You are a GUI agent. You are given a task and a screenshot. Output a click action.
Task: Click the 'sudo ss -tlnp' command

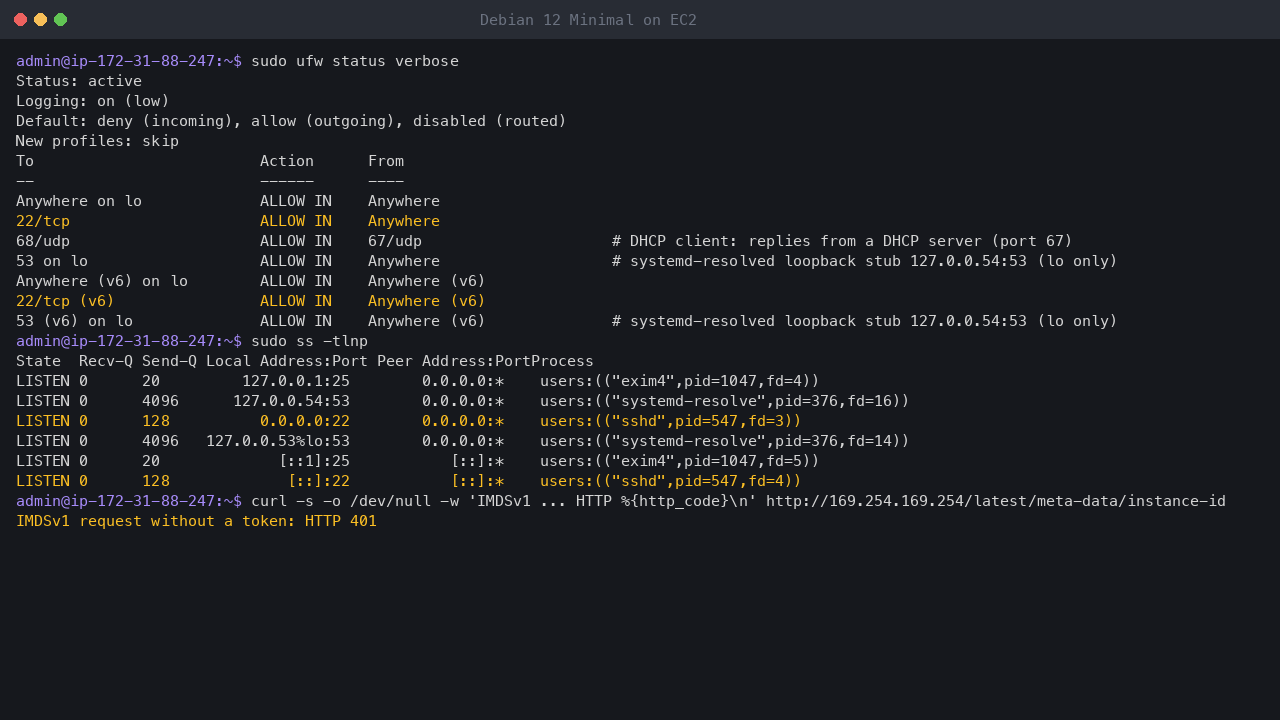click(309, 341)
